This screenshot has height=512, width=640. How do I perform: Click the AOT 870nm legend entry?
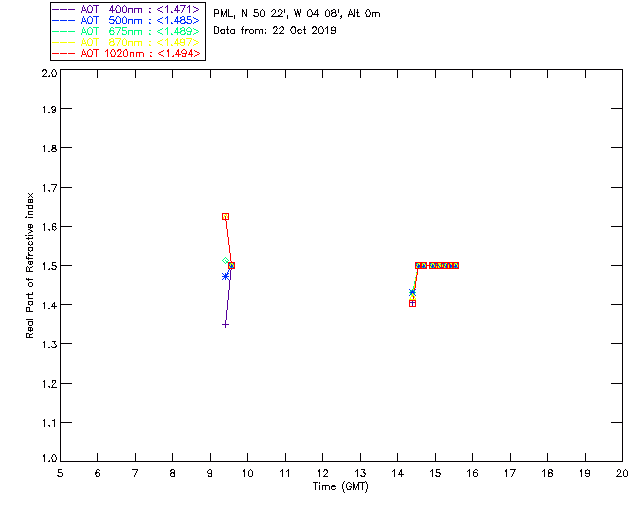pyautogui.click(x=126, y=42)
